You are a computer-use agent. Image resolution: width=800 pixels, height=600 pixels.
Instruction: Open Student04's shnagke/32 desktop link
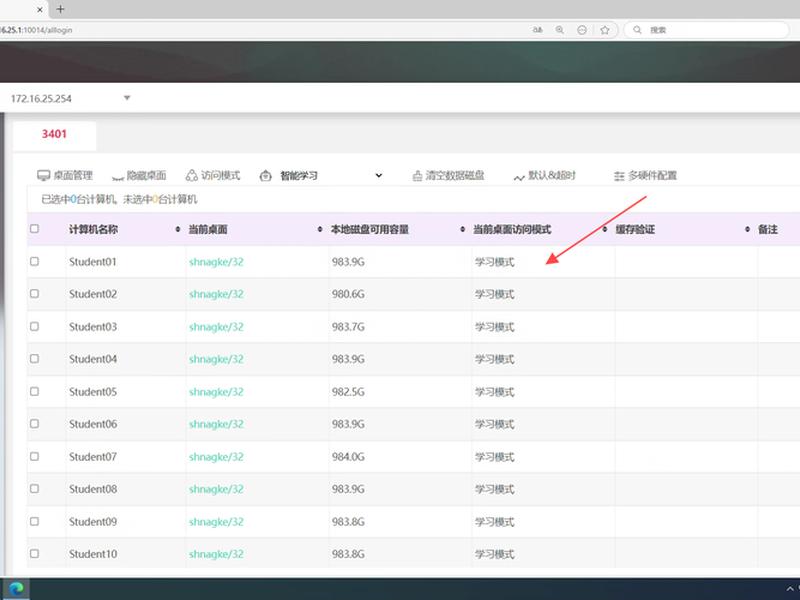pyautogui.click(x=216, y=359)
